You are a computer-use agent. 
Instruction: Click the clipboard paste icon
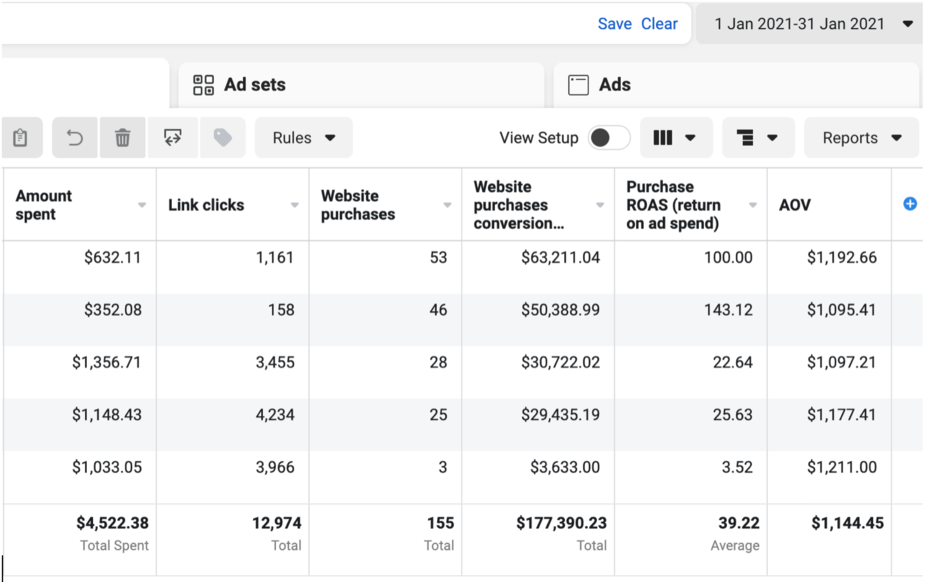point(20,138)
